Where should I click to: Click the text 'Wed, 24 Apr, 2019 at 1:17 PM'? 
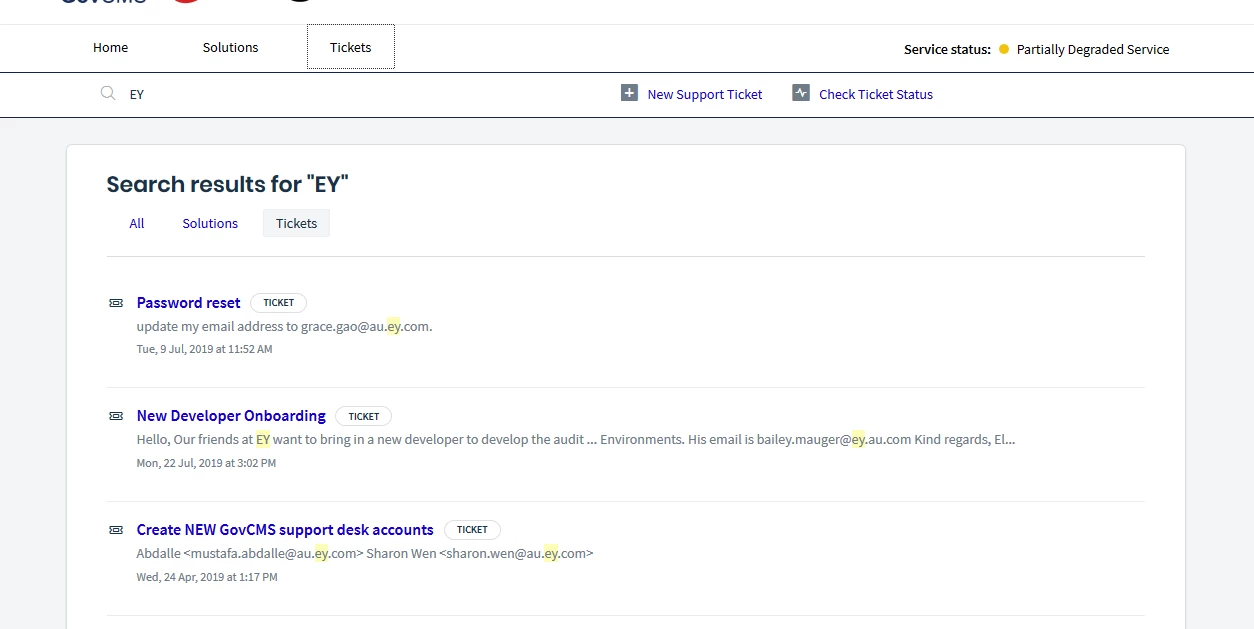click(207, 577)
